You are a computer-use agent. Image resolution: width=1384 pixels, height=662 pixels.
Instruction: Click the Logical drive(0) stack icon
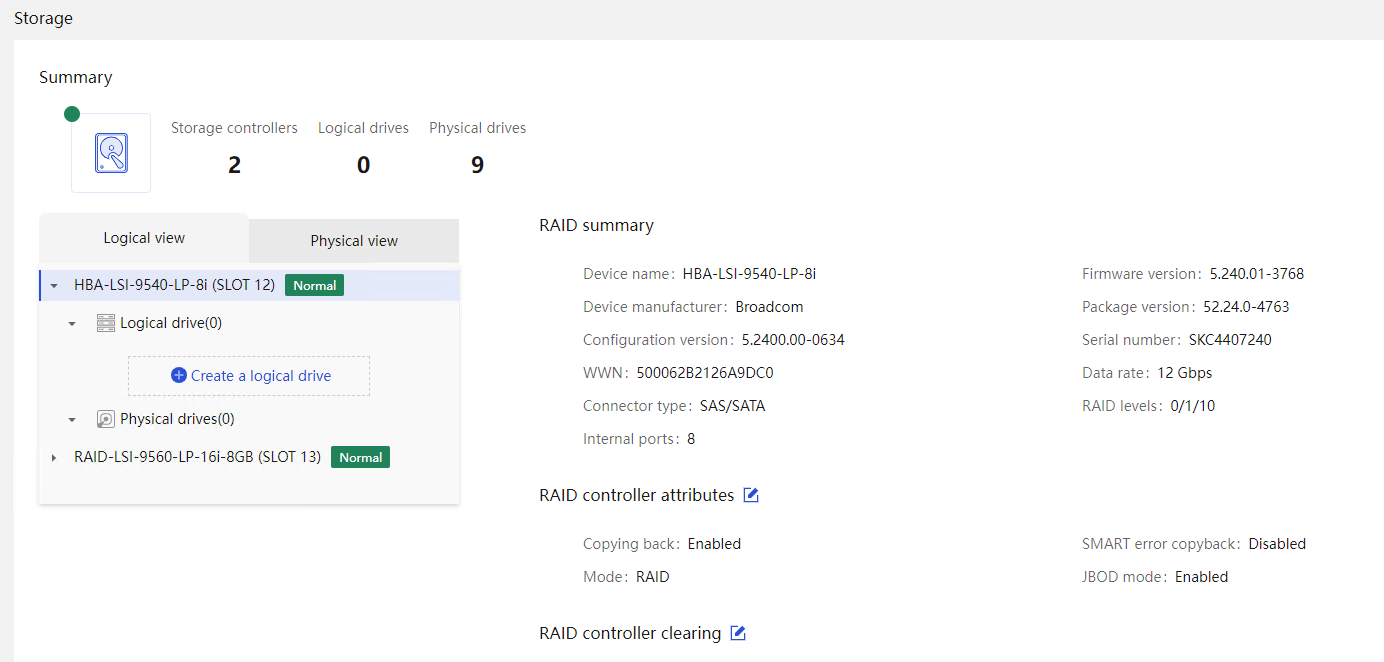[105, 323]
